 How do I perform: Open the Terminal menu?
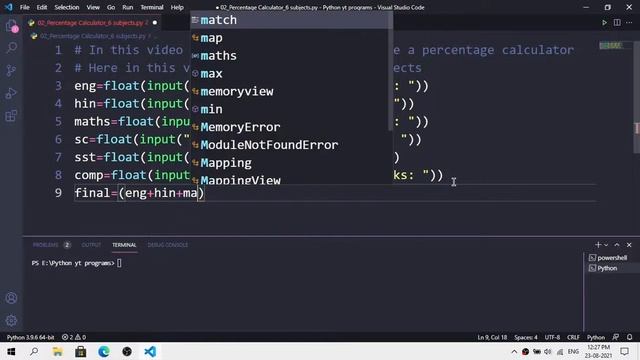tap(152, 7)
